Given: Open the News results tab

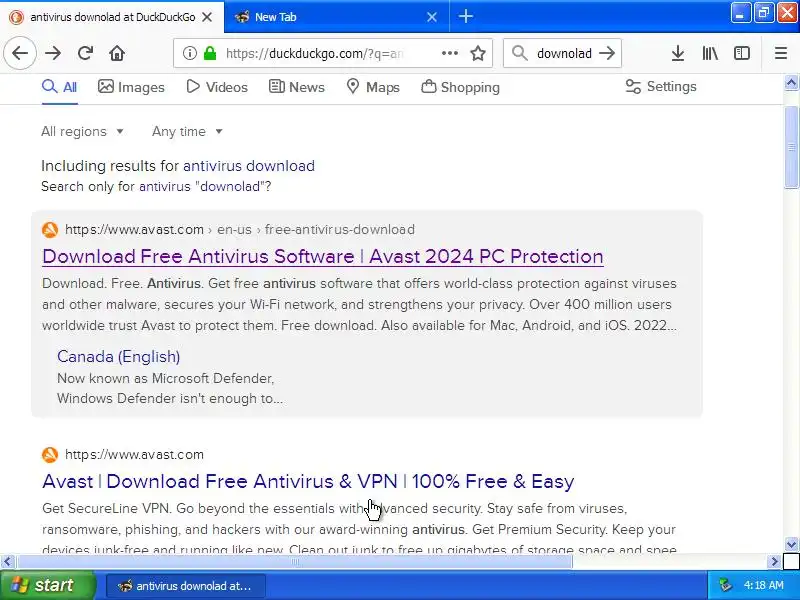Looking at the screenshot, I should click(x=296, y=87).
